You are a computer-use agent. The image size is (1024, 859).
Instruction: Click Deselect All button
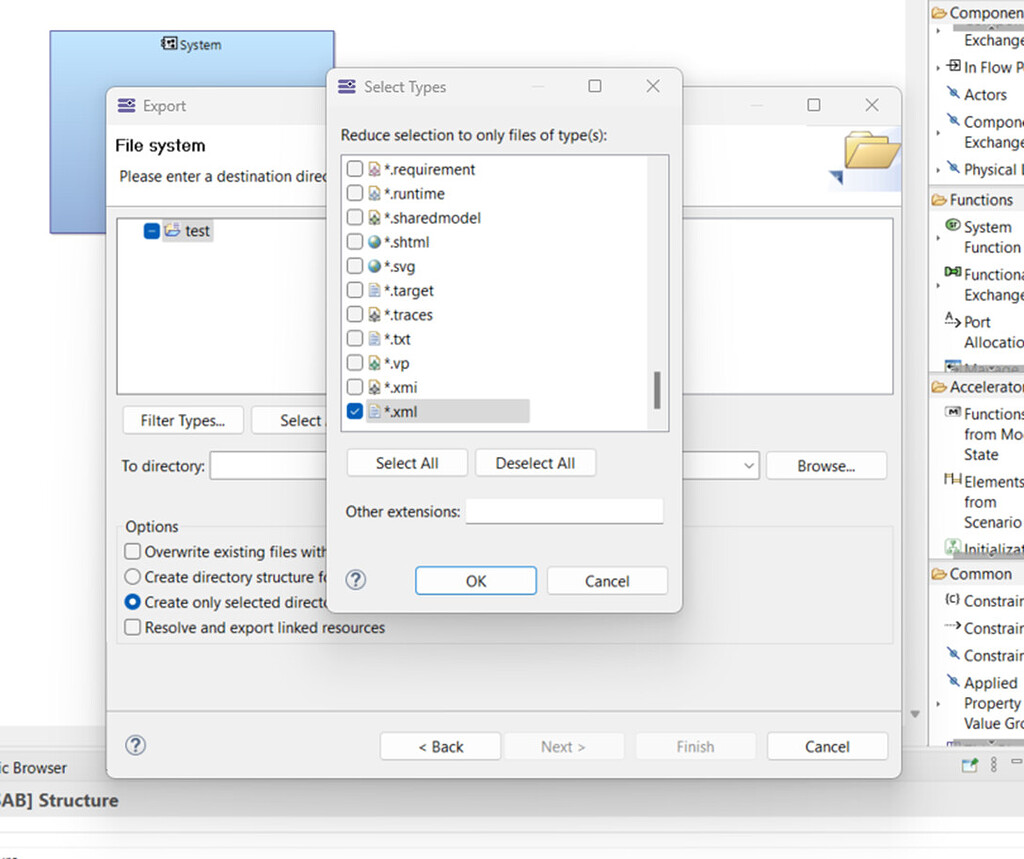pyautogui.click(x=535, y=463)
